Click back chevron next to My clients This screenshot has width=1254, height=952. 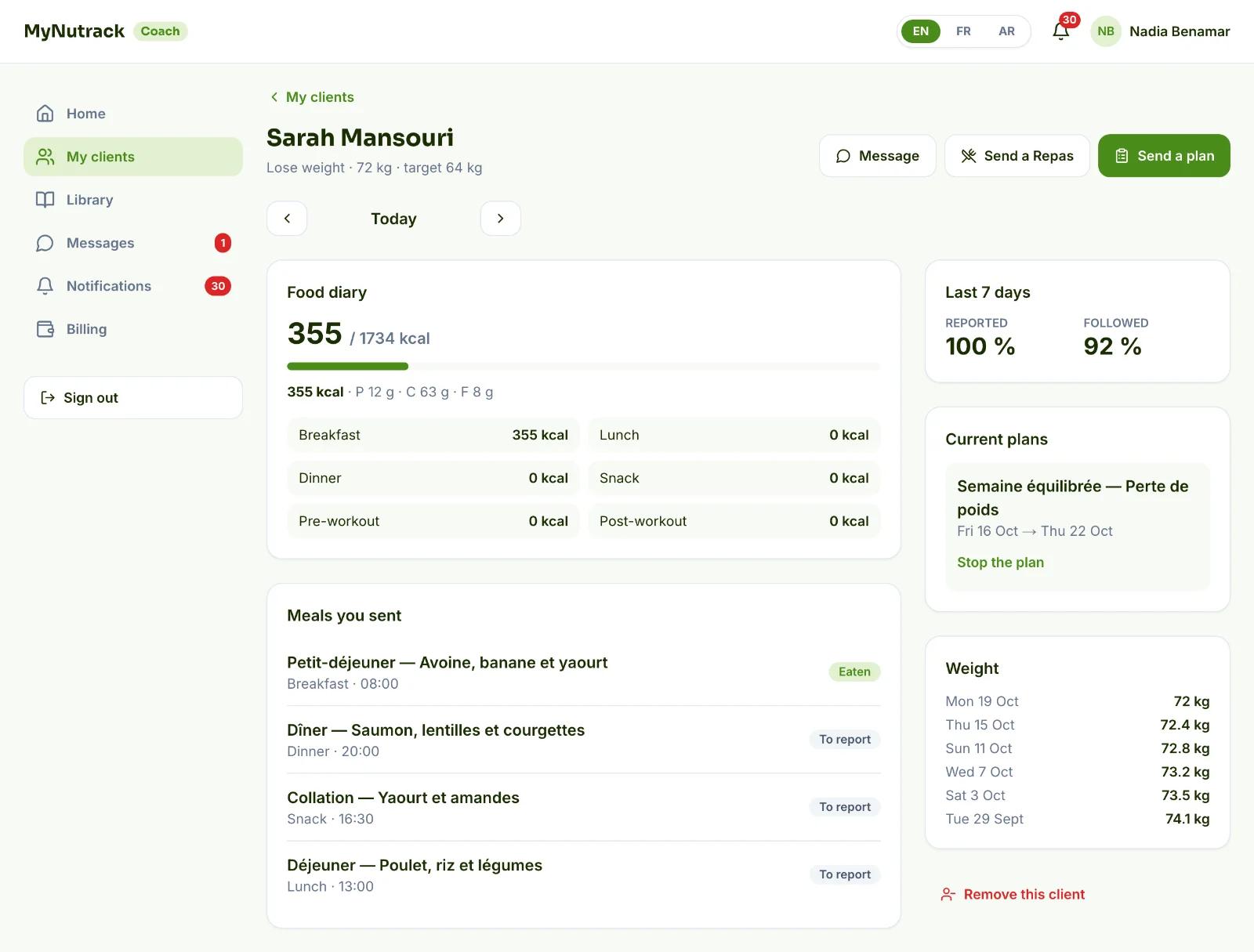pyautogui.click(x=274, y=97)
